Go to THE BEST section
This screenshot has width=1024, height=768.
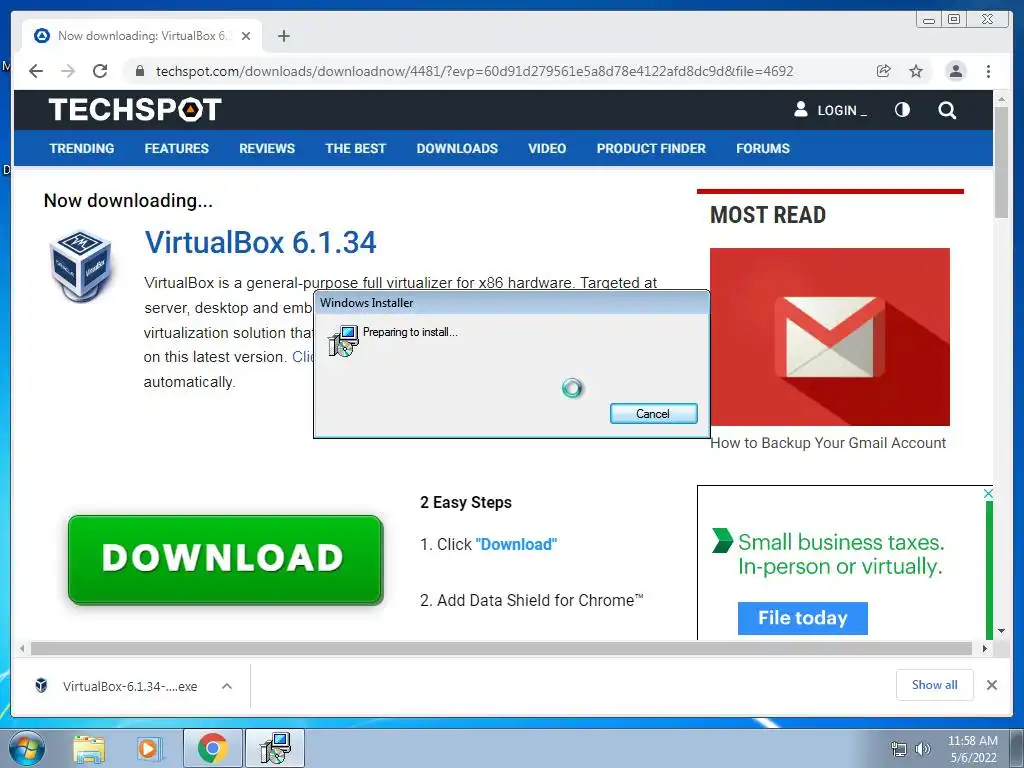356,148
